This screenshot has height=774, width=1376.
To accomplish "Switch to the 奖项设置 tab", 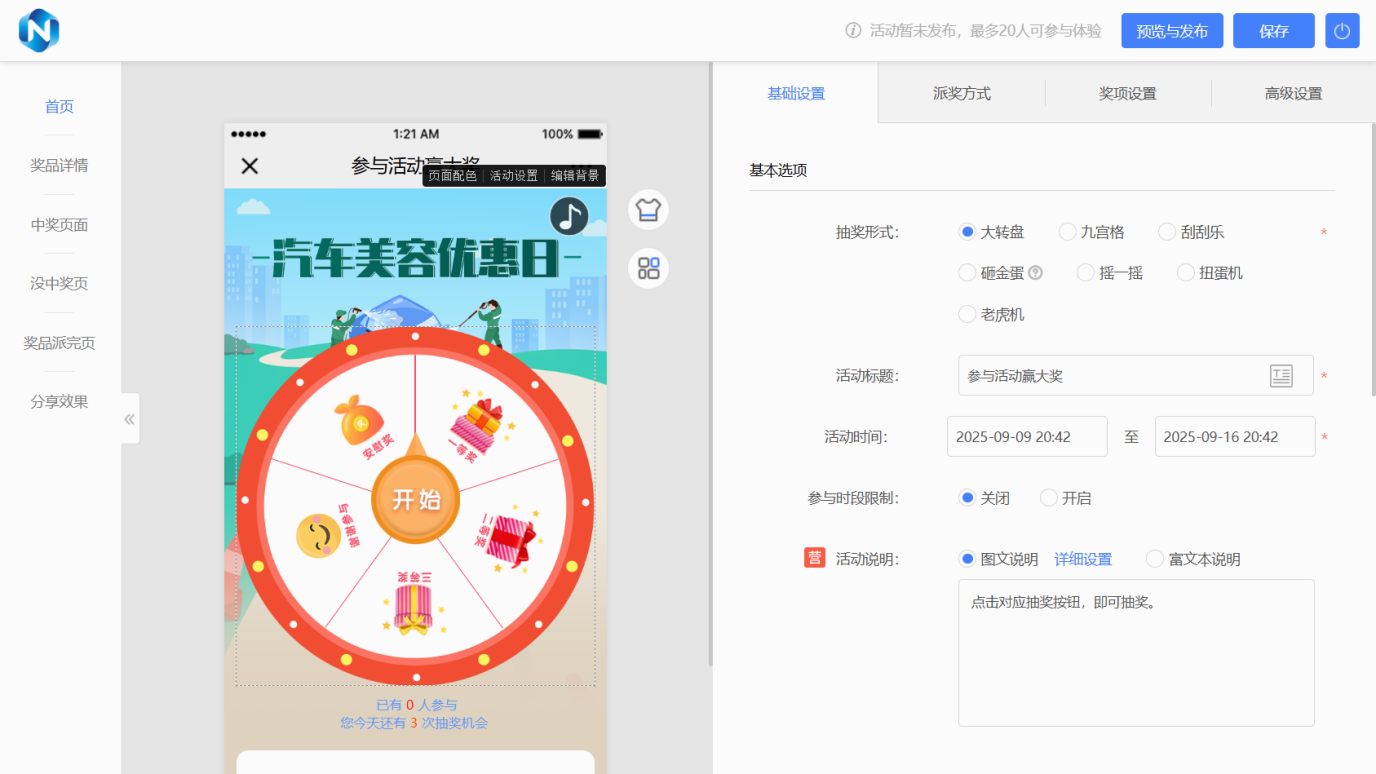I will tap(1128, 92).
